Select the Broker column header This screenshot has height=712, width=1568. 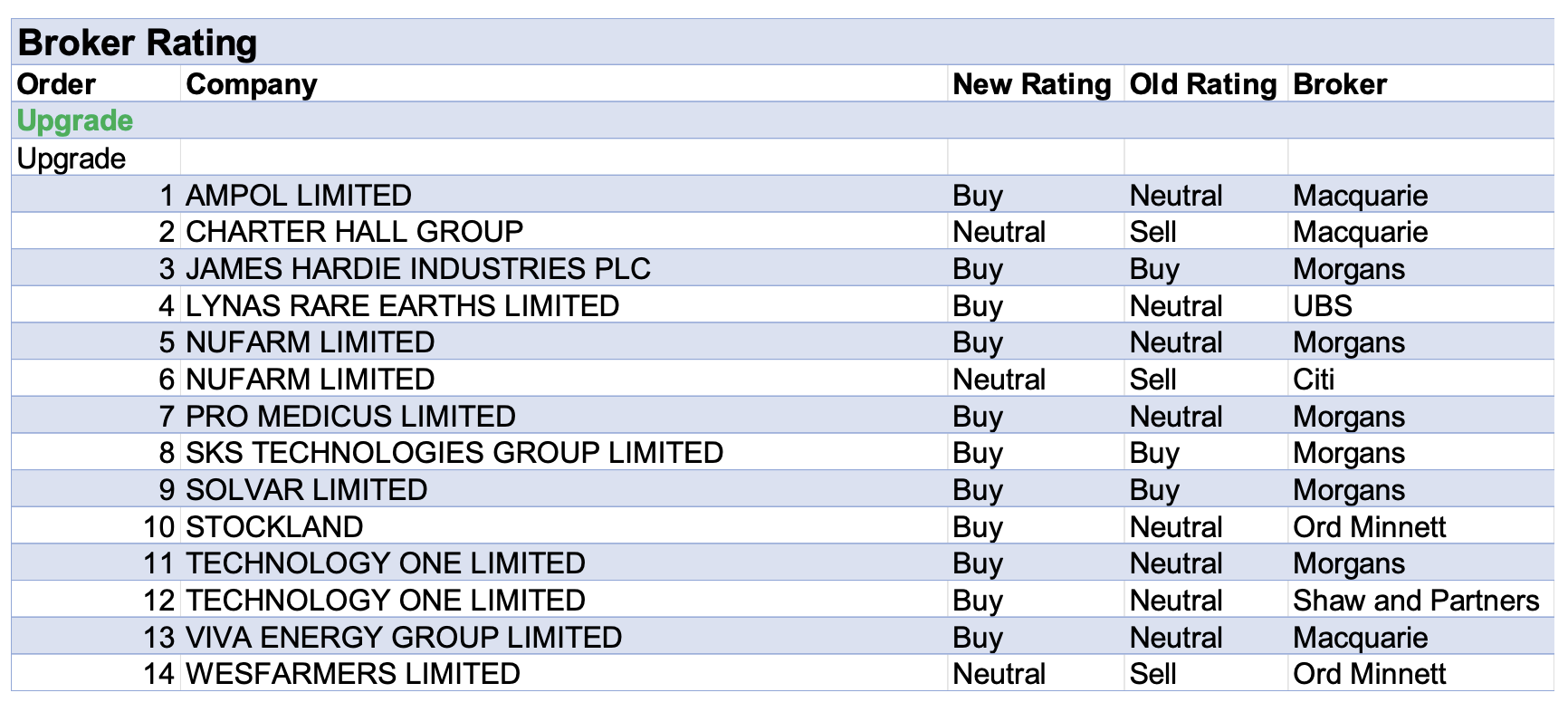pyautogui.click(x=1340, y=84)
